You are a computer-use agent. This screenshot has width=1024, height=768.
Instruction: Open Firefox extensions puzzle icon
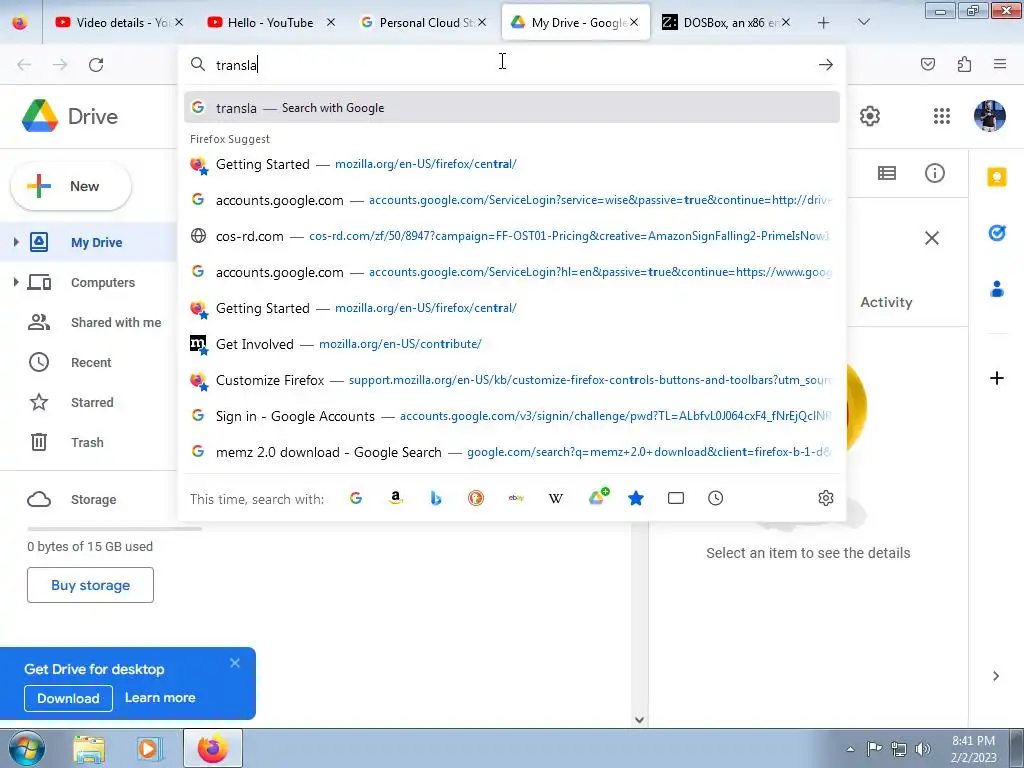point(965,64)
